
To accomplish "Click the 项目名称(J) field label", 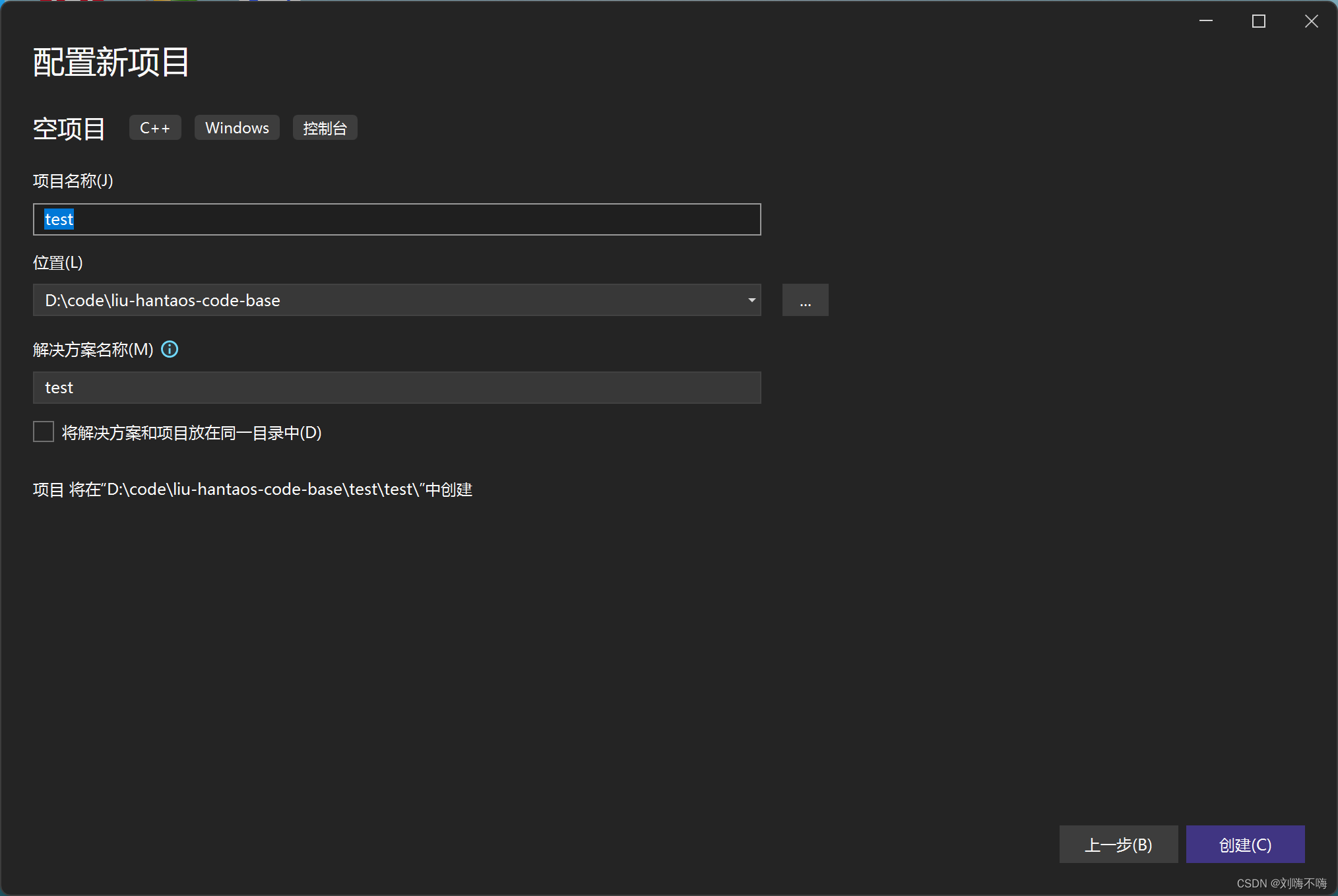I will (73, 181).
